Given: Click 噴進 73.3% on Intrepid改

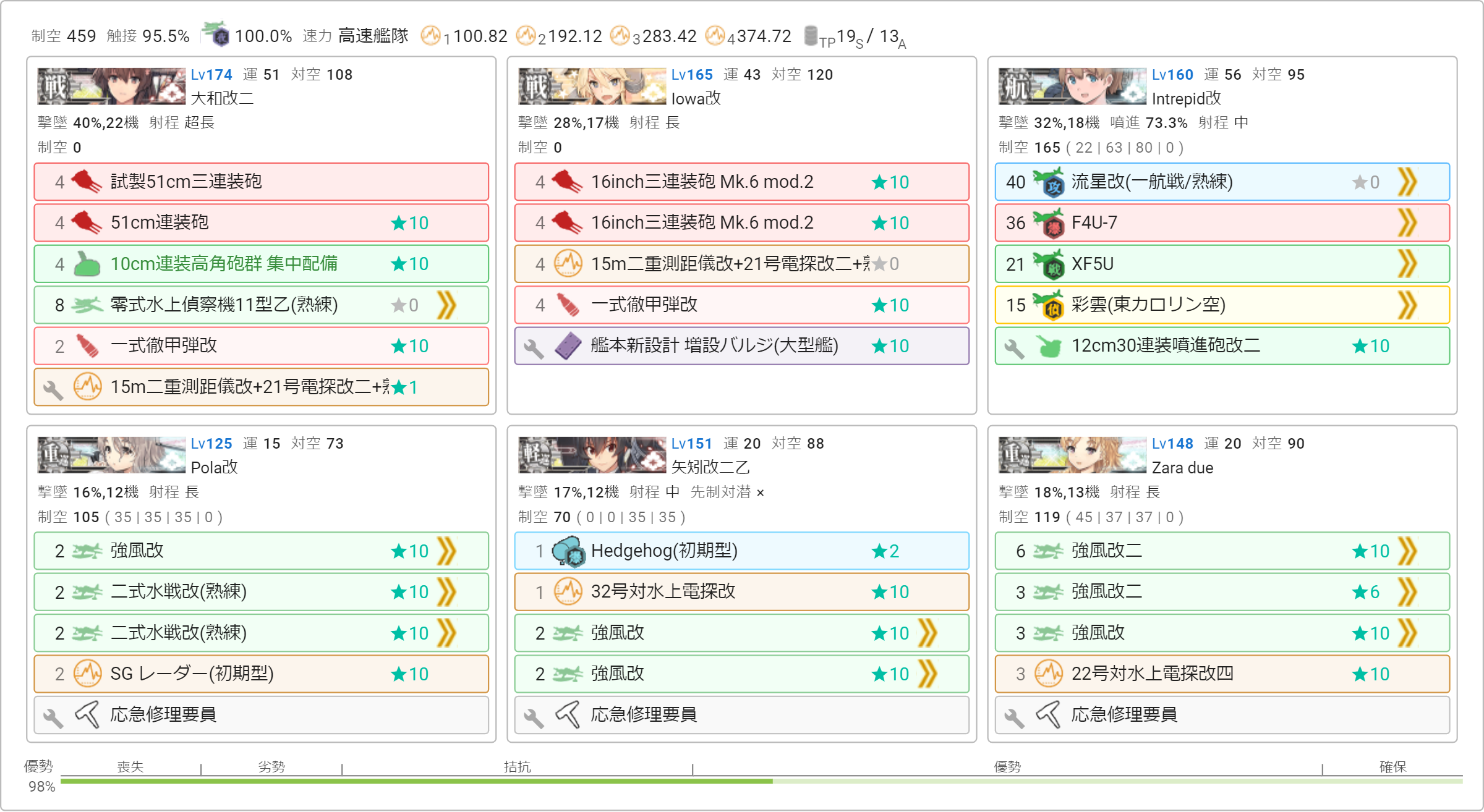Looking at the screenshot, I should click(1149, 123).
